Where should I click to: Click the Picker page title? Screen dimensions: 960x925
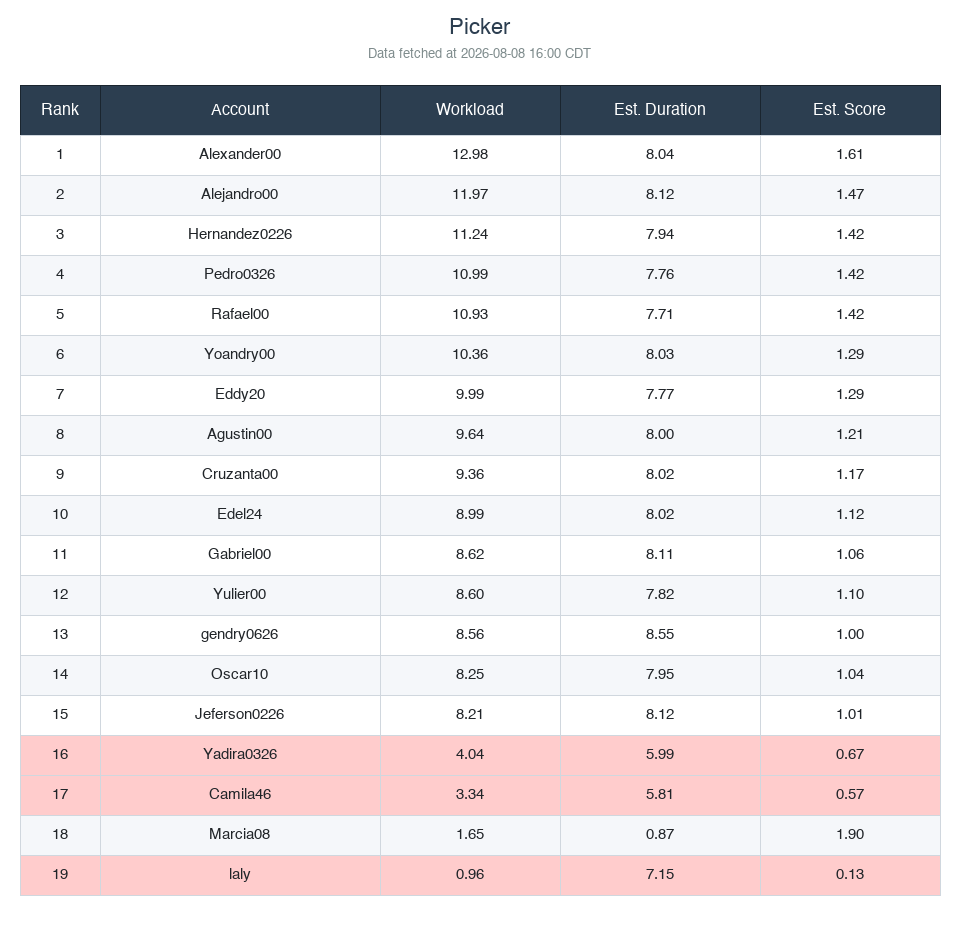480,26
